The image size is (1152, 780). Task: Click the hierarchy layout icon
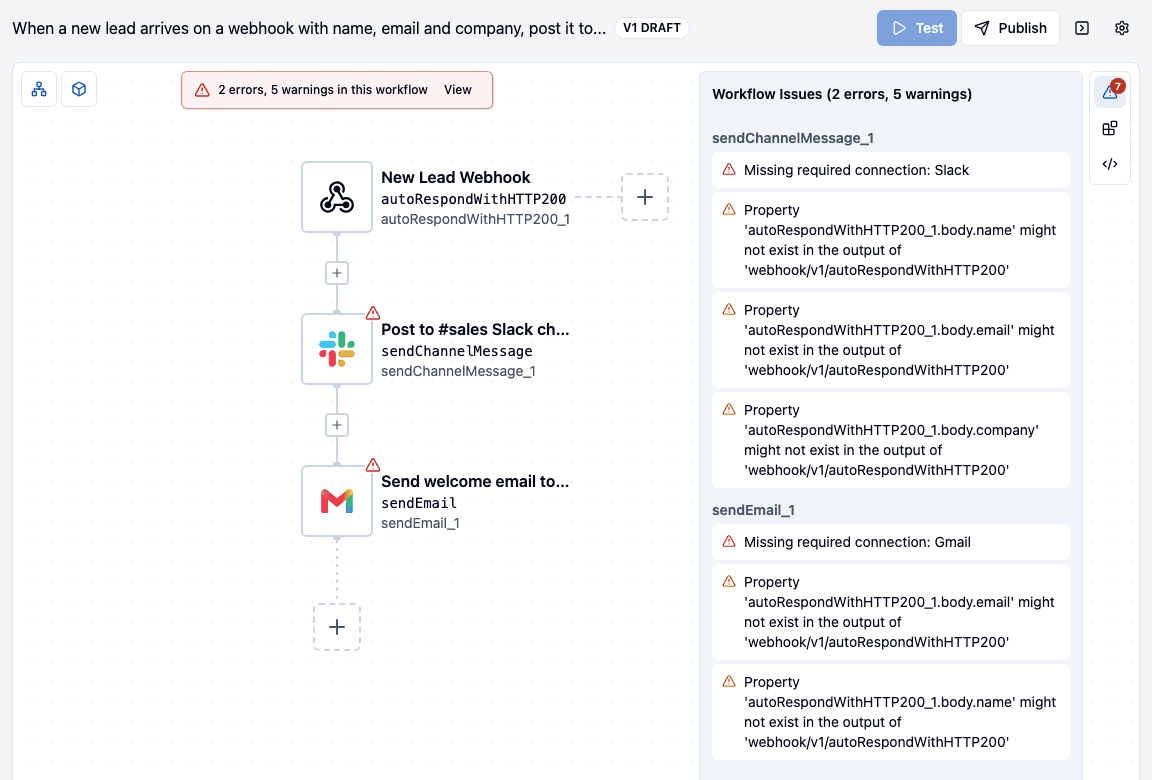point(39,90)
